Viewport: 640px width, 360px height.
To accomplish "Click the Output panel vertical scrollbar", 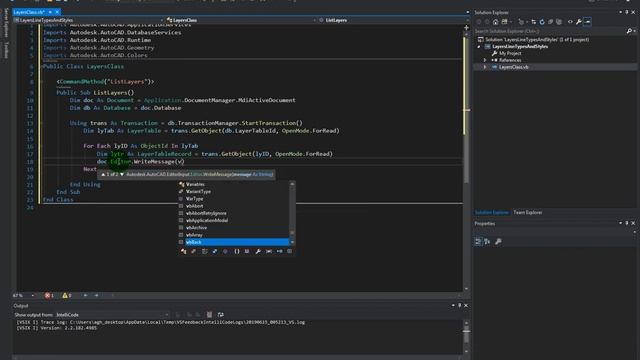I will click(x=466, y=337).
